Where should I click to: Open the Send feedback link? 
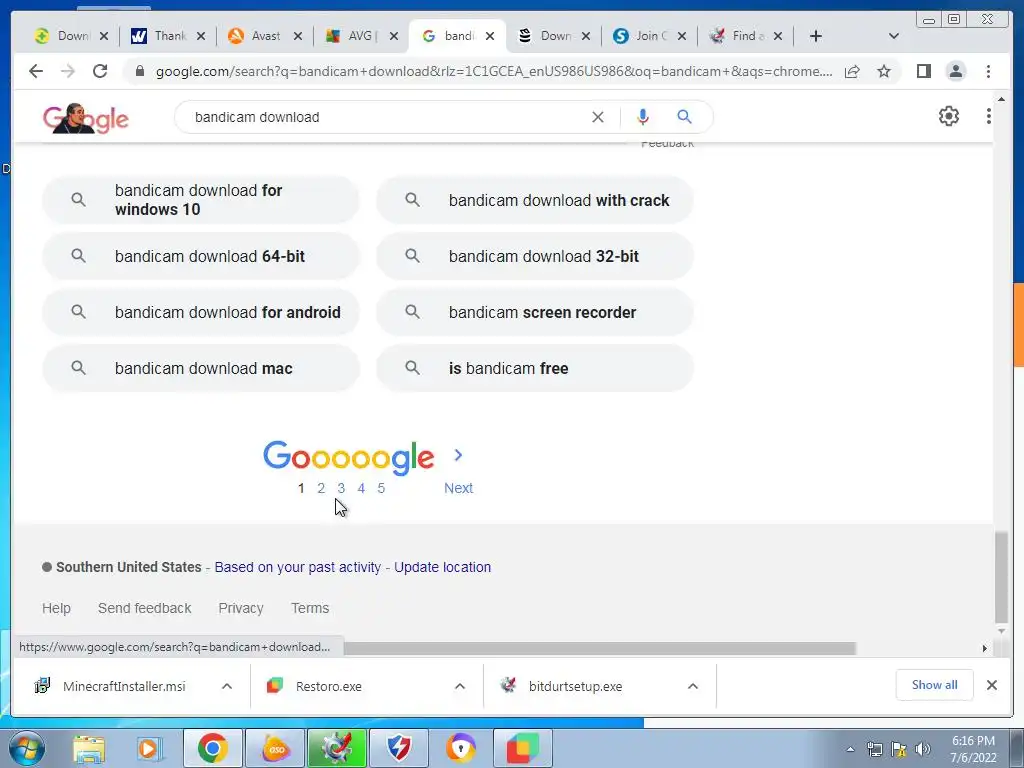point(144,608)
